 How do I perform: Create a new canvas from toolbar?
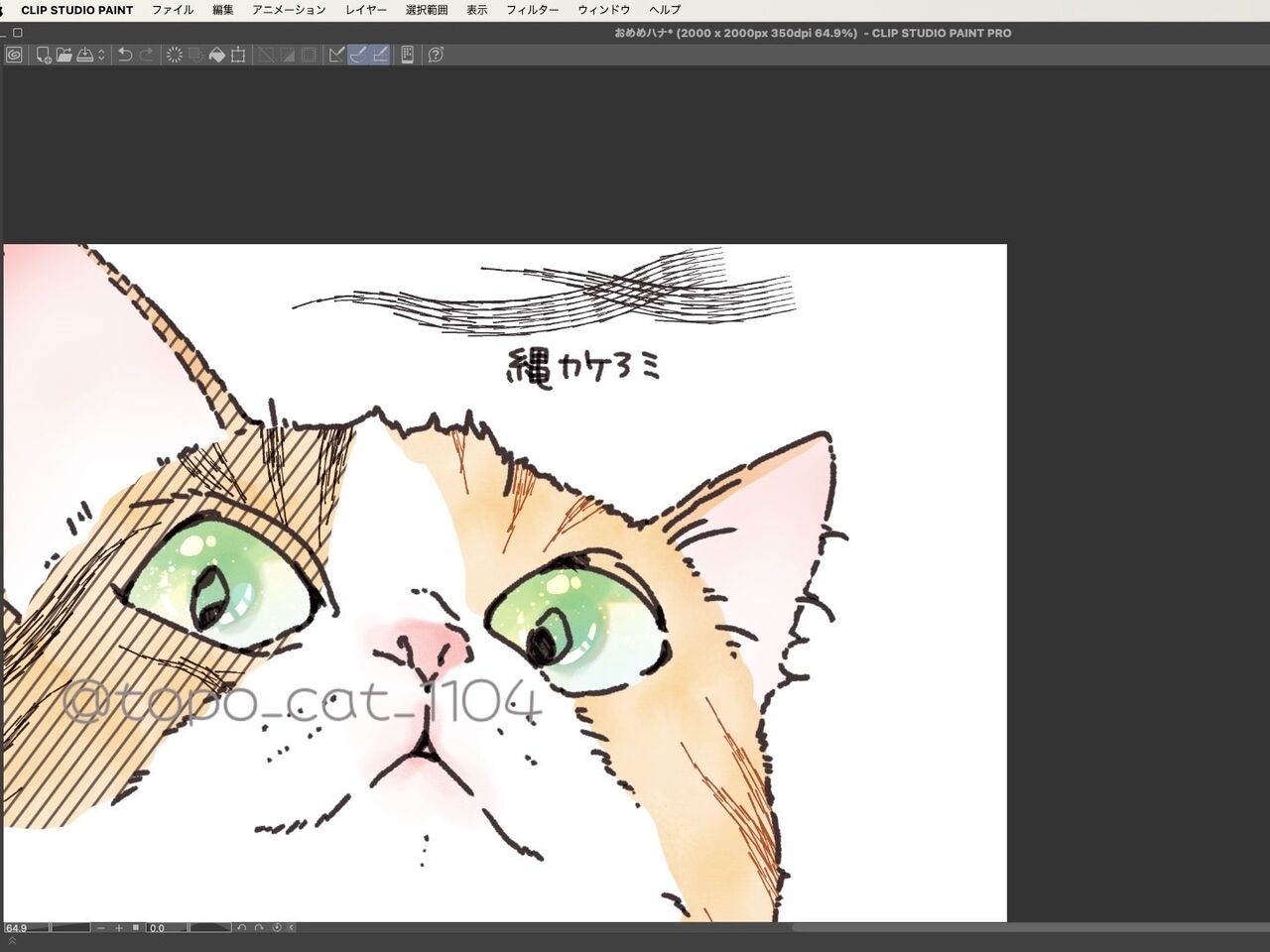pos(44,55)
